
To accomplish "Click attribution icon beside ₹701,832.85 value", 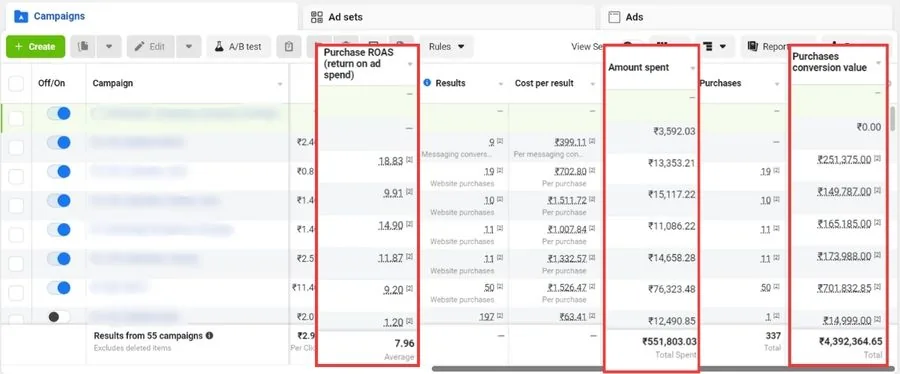I will point(877,287).
